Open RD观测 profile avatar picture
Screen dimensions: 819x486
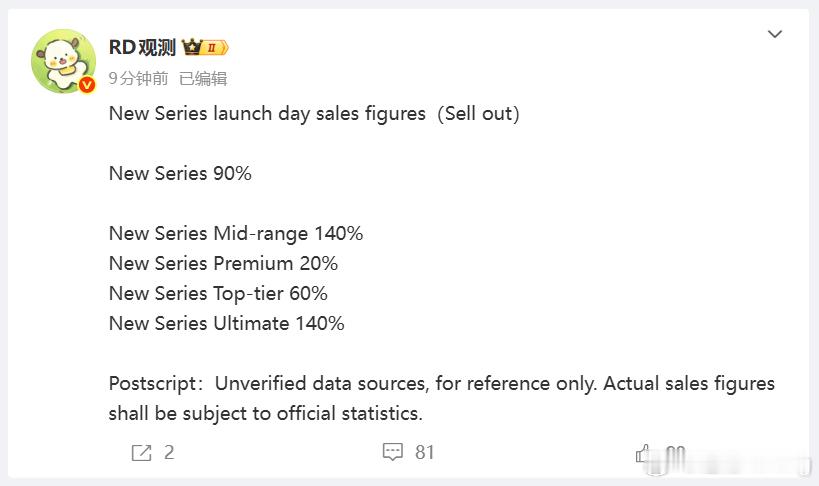64,61
